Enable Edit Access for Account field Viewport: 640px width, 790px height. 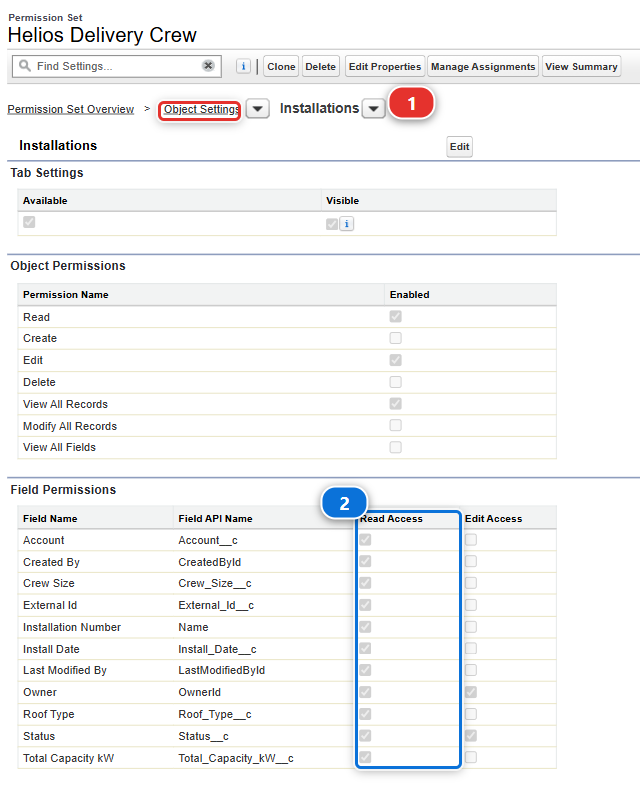pos(471,540)
